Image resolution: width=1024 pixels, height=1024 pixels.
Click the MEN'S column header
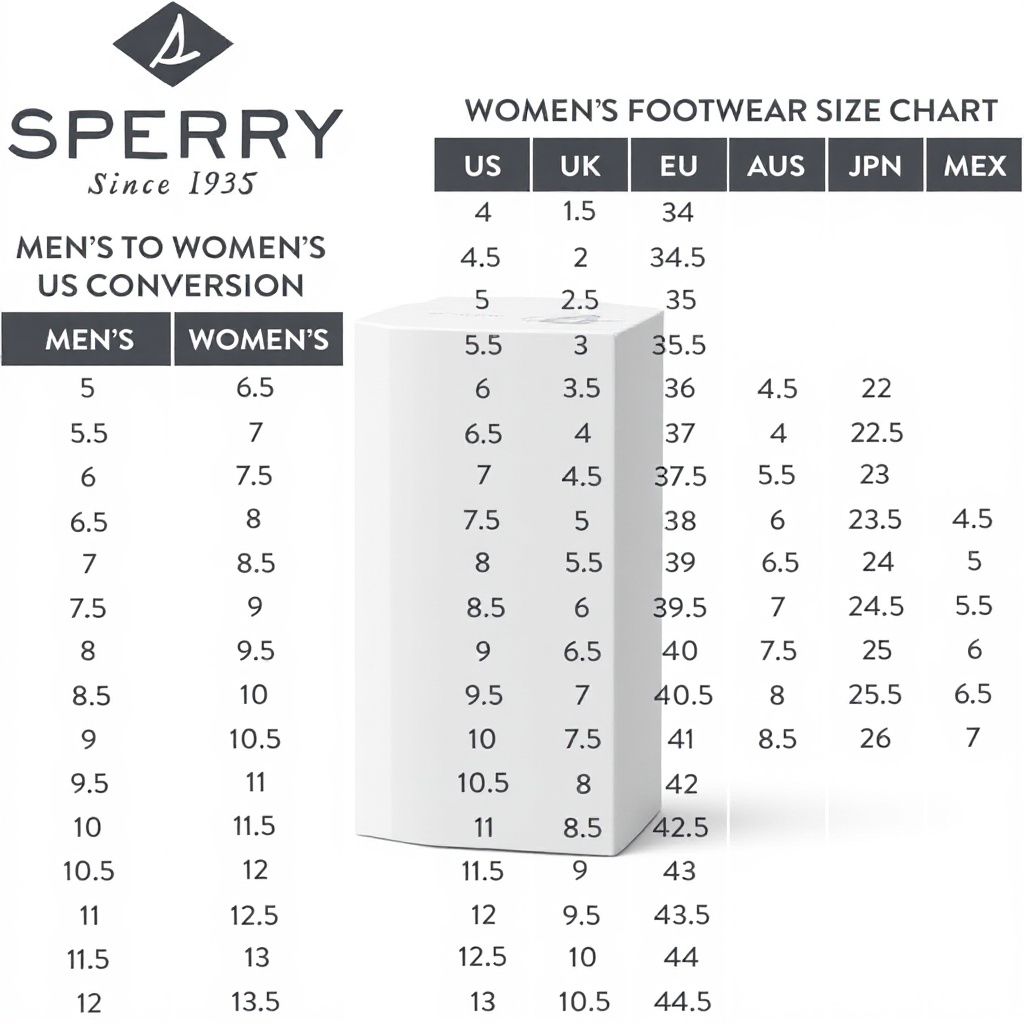[x=89, y=339]
